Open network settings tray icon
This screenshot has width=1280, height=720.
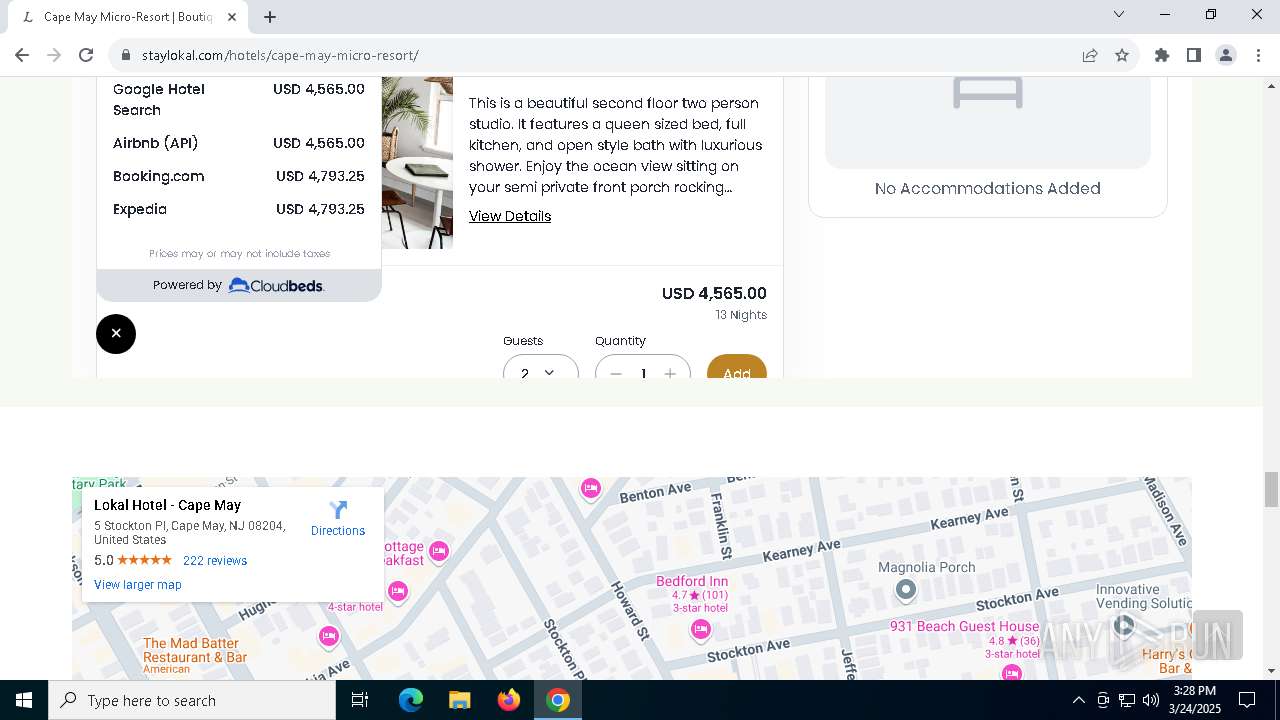[x=1126, y=700]
